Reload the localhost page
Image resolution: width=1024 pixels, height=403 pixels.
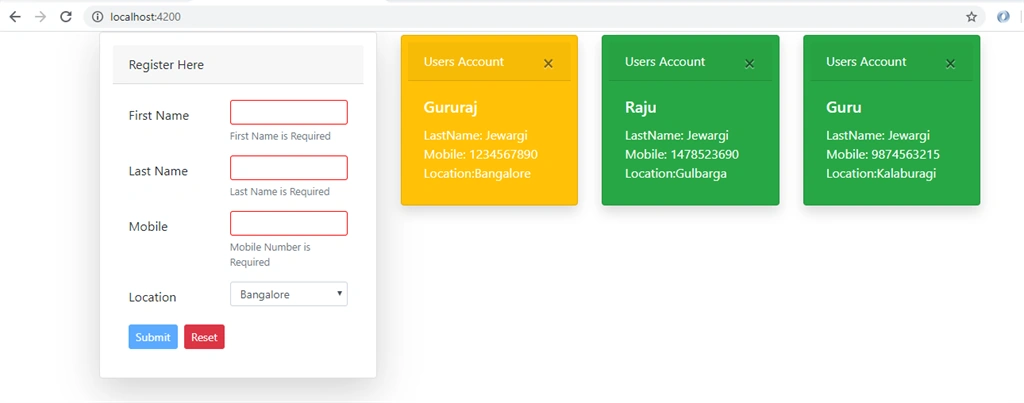[66, 17]
